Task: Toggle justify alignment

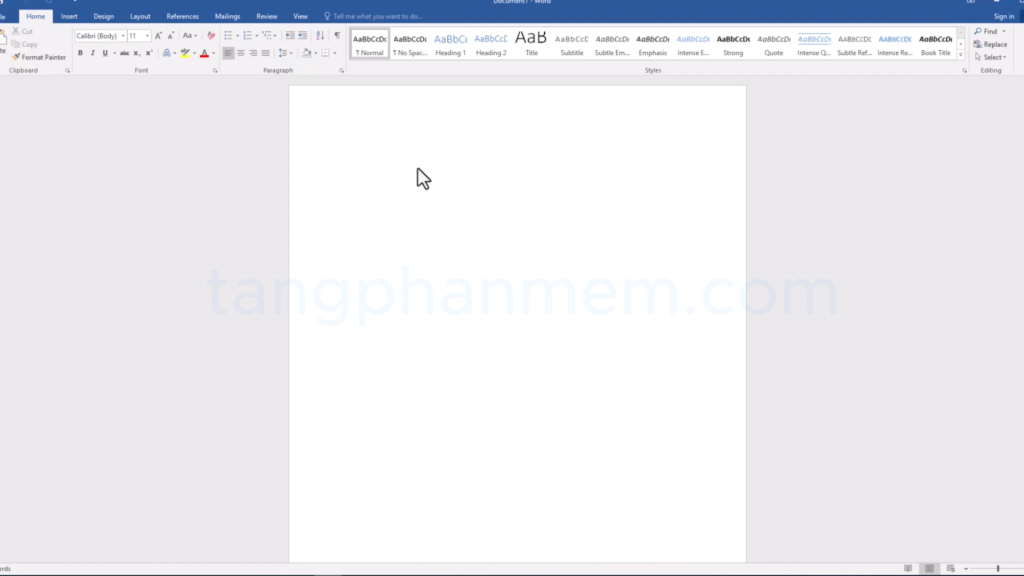Action: pos(265,53)
